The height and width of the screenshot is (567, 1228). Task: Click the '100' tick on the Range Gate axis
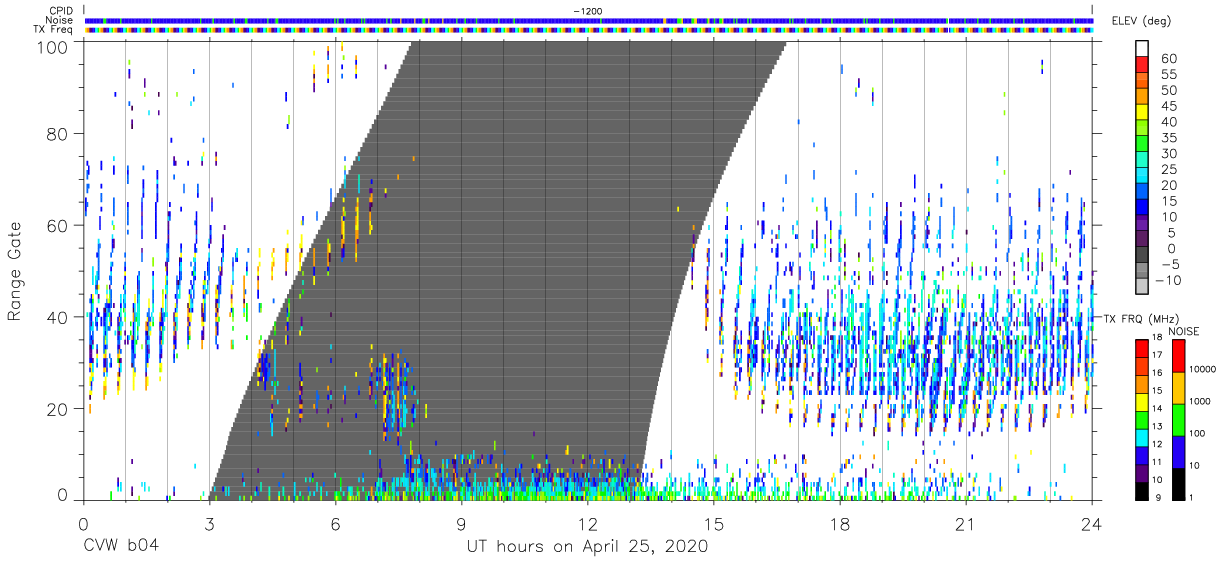[53, 46]
